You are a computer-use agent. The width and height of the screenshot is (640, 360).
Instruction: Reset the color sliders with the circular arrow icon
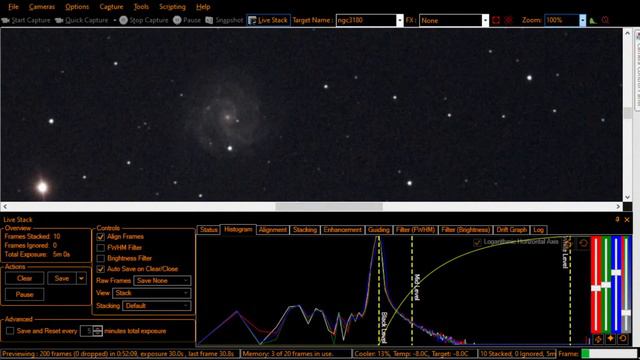click(x=623, y=339)
